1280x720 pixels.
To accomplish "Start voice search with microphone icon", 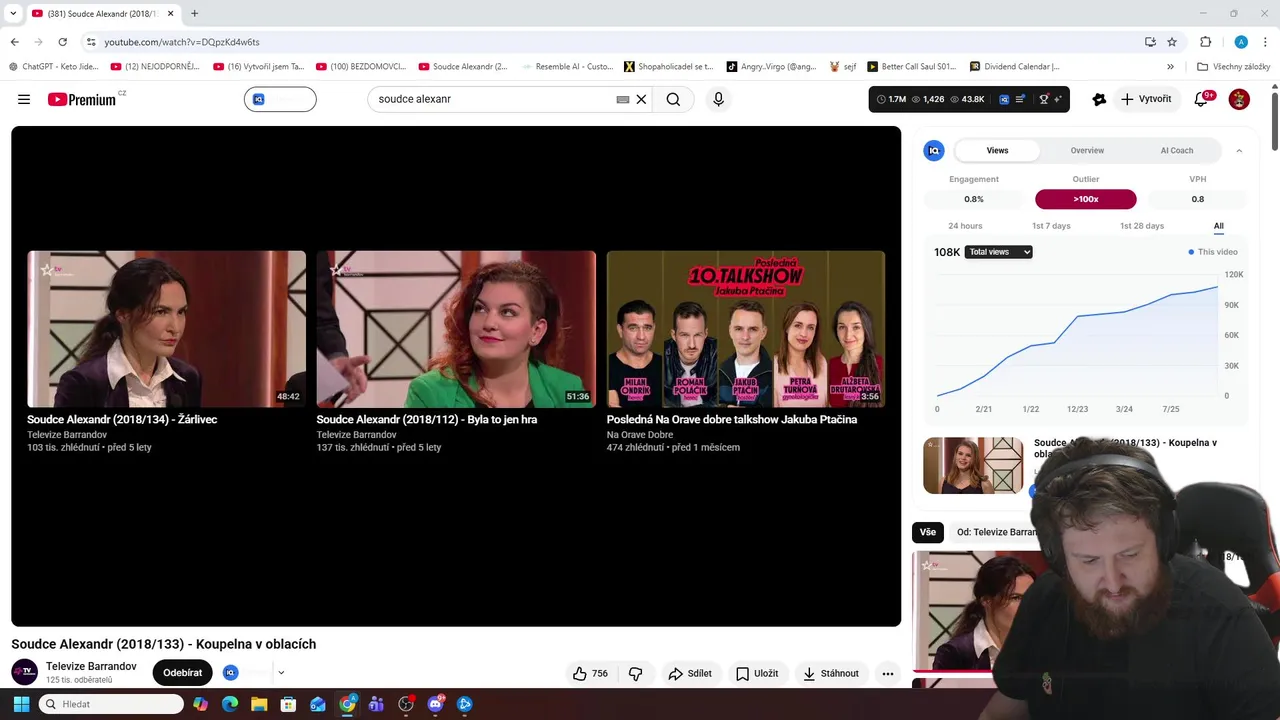I will pyautogui.click(x=718, y=99).
